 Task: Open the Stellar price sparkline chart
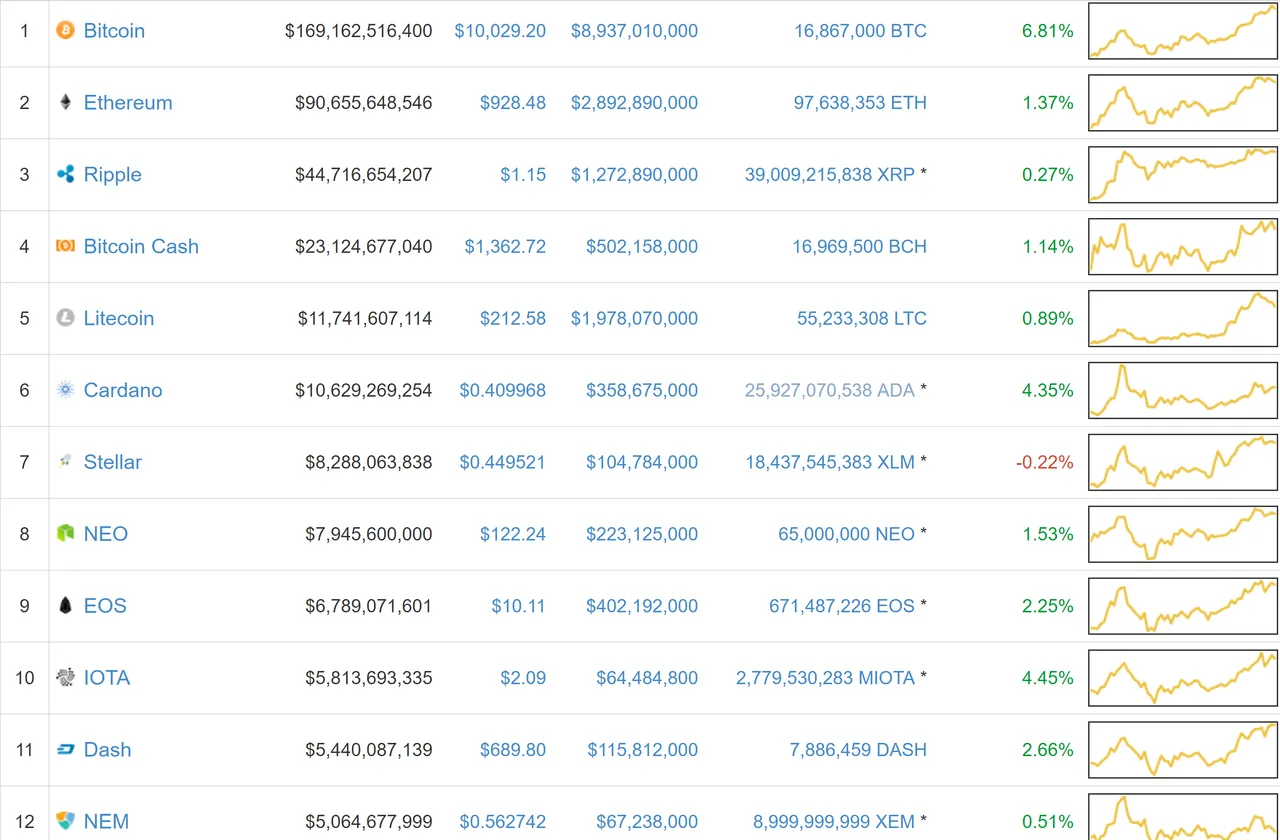[1183, 463]
